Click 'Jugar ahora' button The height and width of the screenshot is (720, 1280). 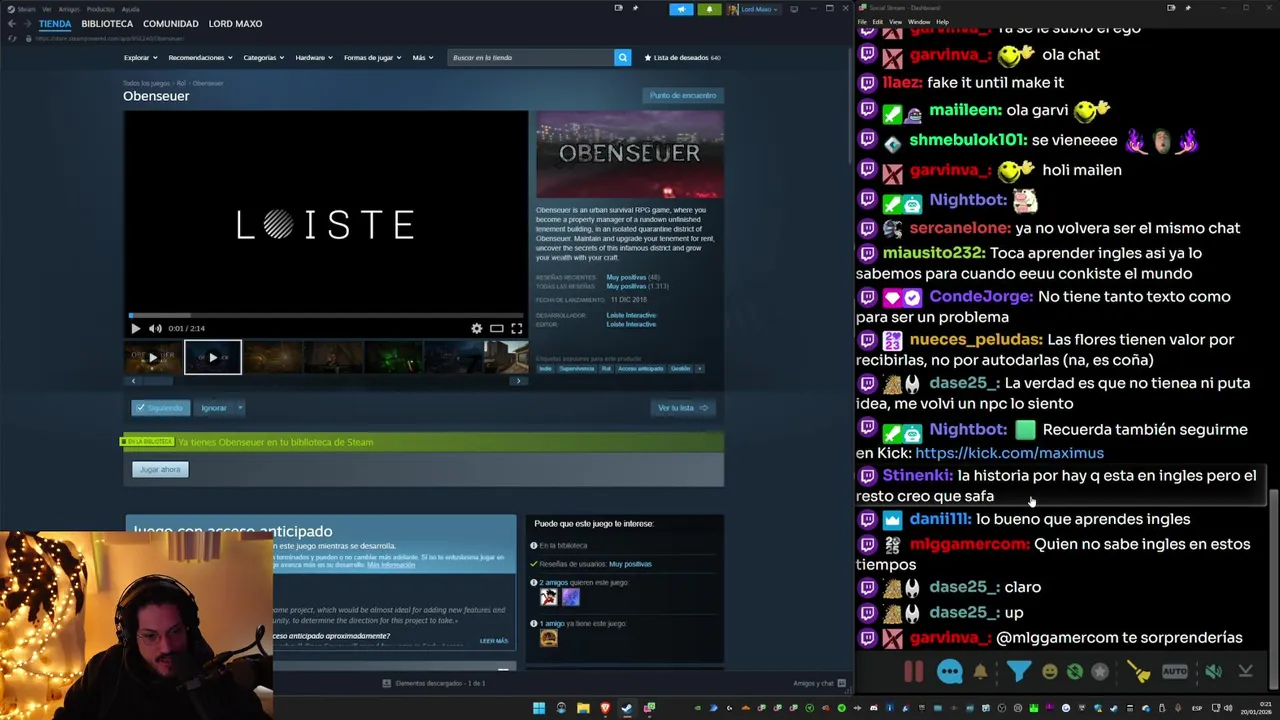[x=160, y=469]
